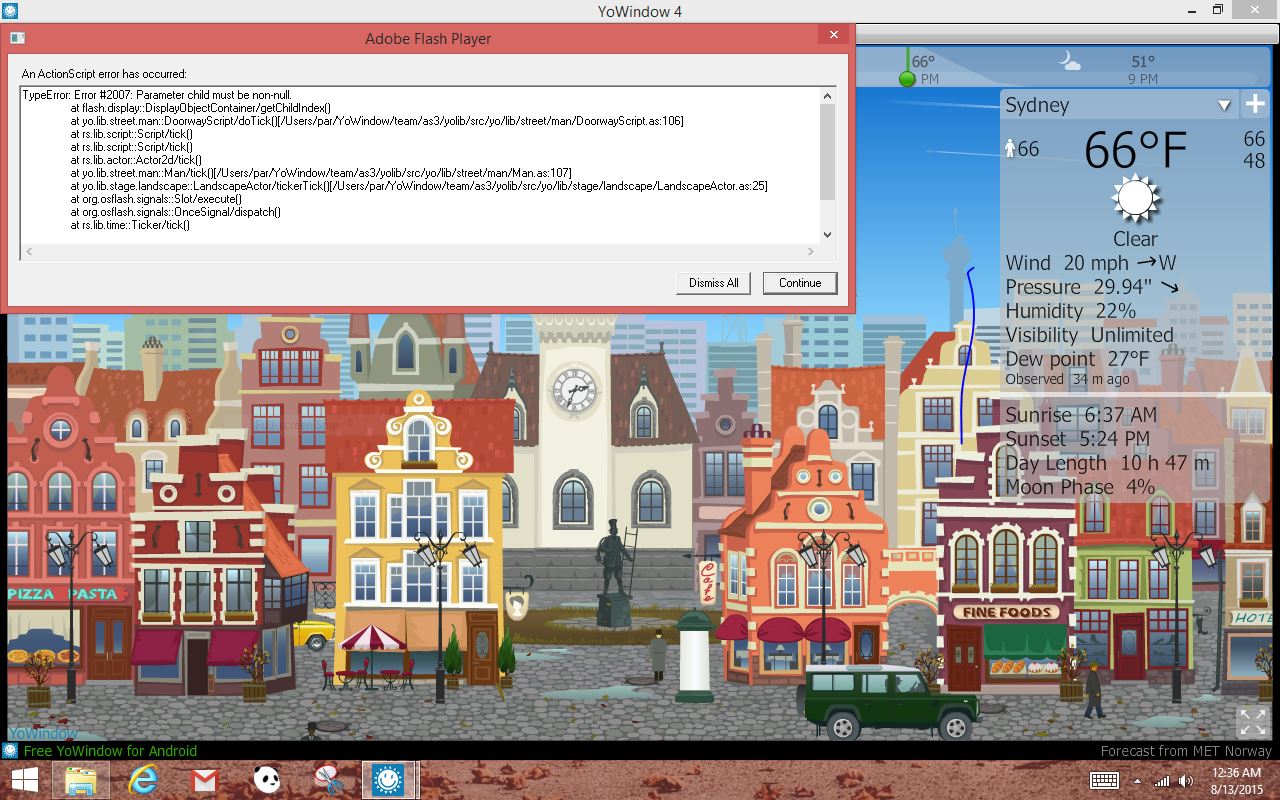Screen dimensions: 1280x800
Task: Click the Continue button in error dialog
Action: [800, 283]
